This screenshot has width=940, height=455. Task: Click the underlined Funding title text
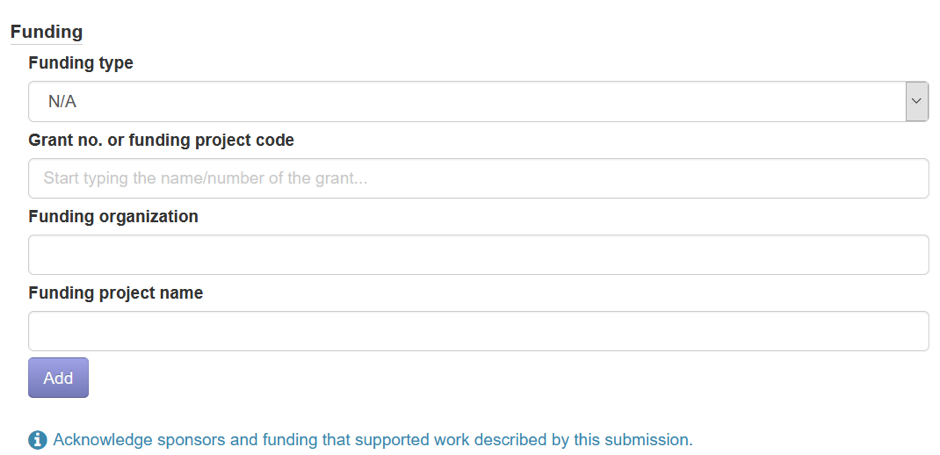tap(46, 31)
